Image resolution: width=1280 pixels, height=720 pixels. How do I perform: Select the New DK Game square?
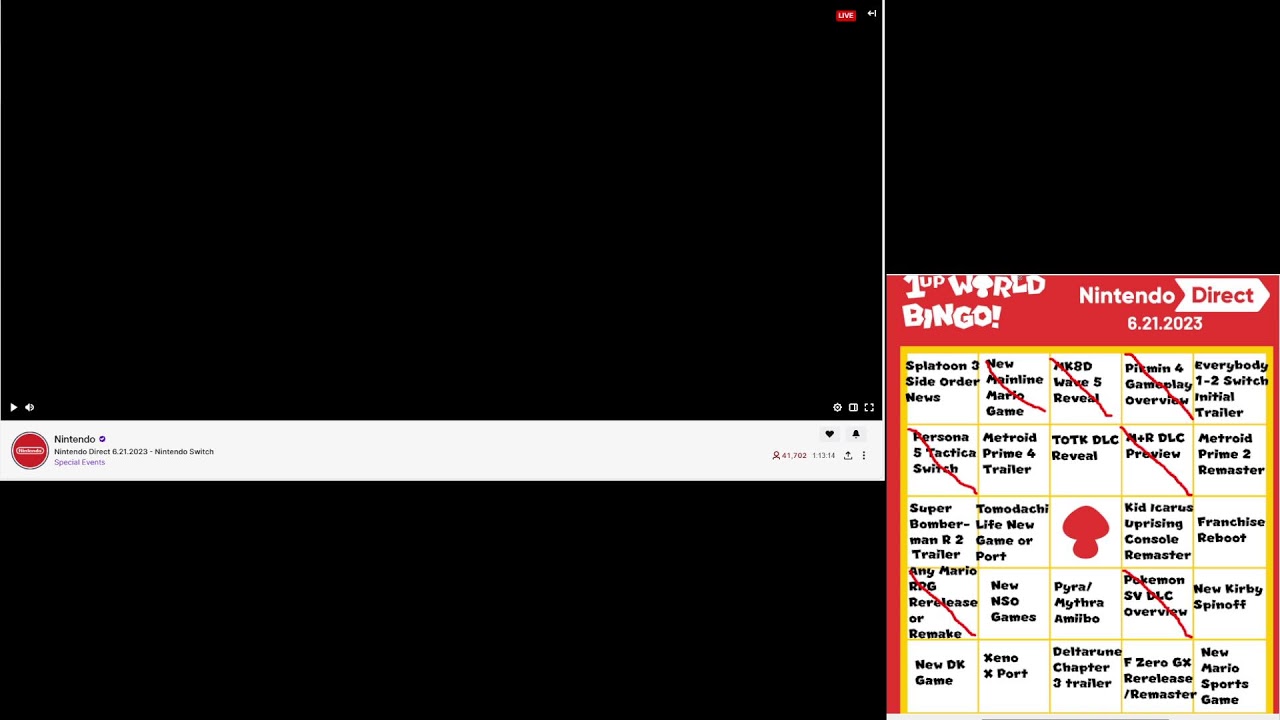click(x=941, y=675)
